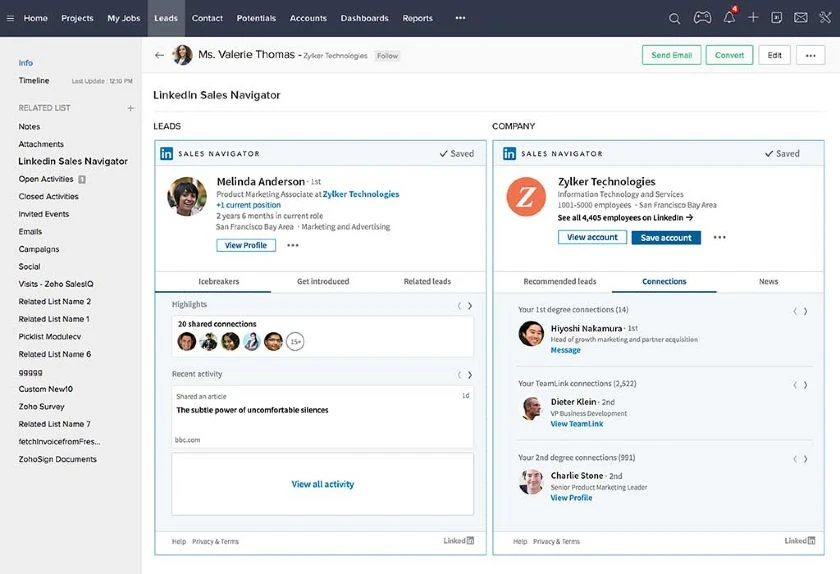Viewport: 840px width, 574px height.
Task: Show previous TeamLink connection
Action: click(x=795, y=385)
